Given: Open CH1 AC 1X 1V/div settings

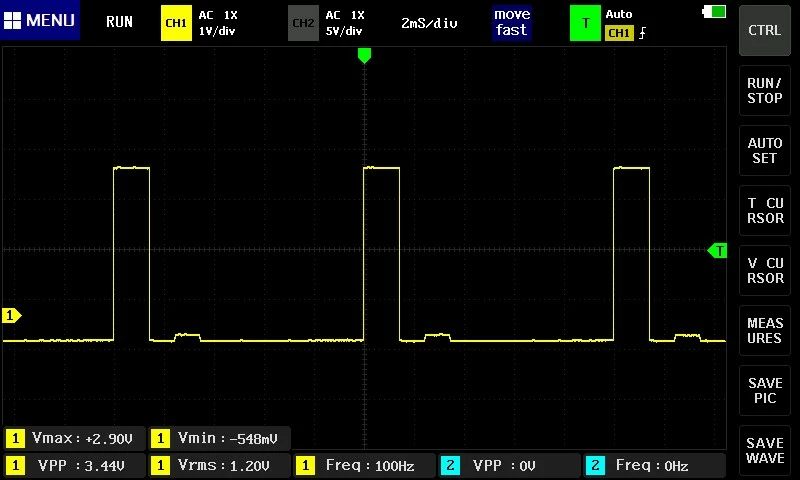Looking at the screenshot, I should point(218,23).
